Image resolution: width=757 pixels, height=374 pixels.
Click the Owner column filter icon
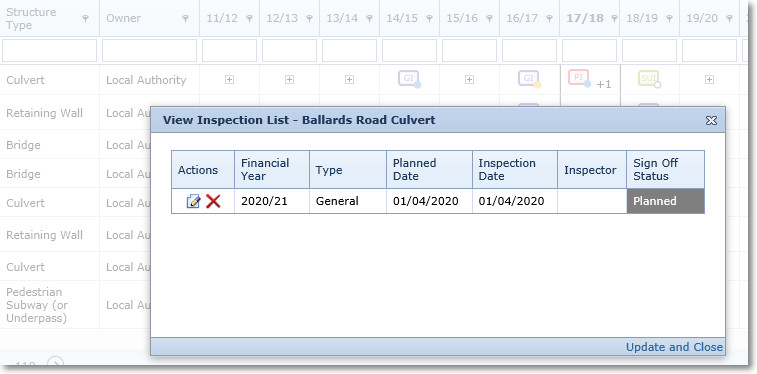185,19
